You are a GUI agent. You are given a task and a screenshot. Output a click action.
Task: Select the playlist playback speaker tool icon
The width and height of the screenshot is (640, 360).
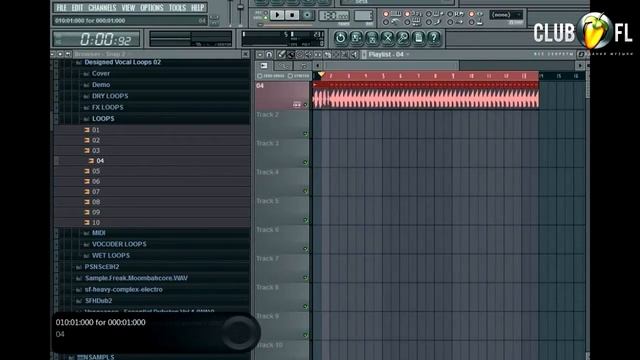[x=354, y=54]
